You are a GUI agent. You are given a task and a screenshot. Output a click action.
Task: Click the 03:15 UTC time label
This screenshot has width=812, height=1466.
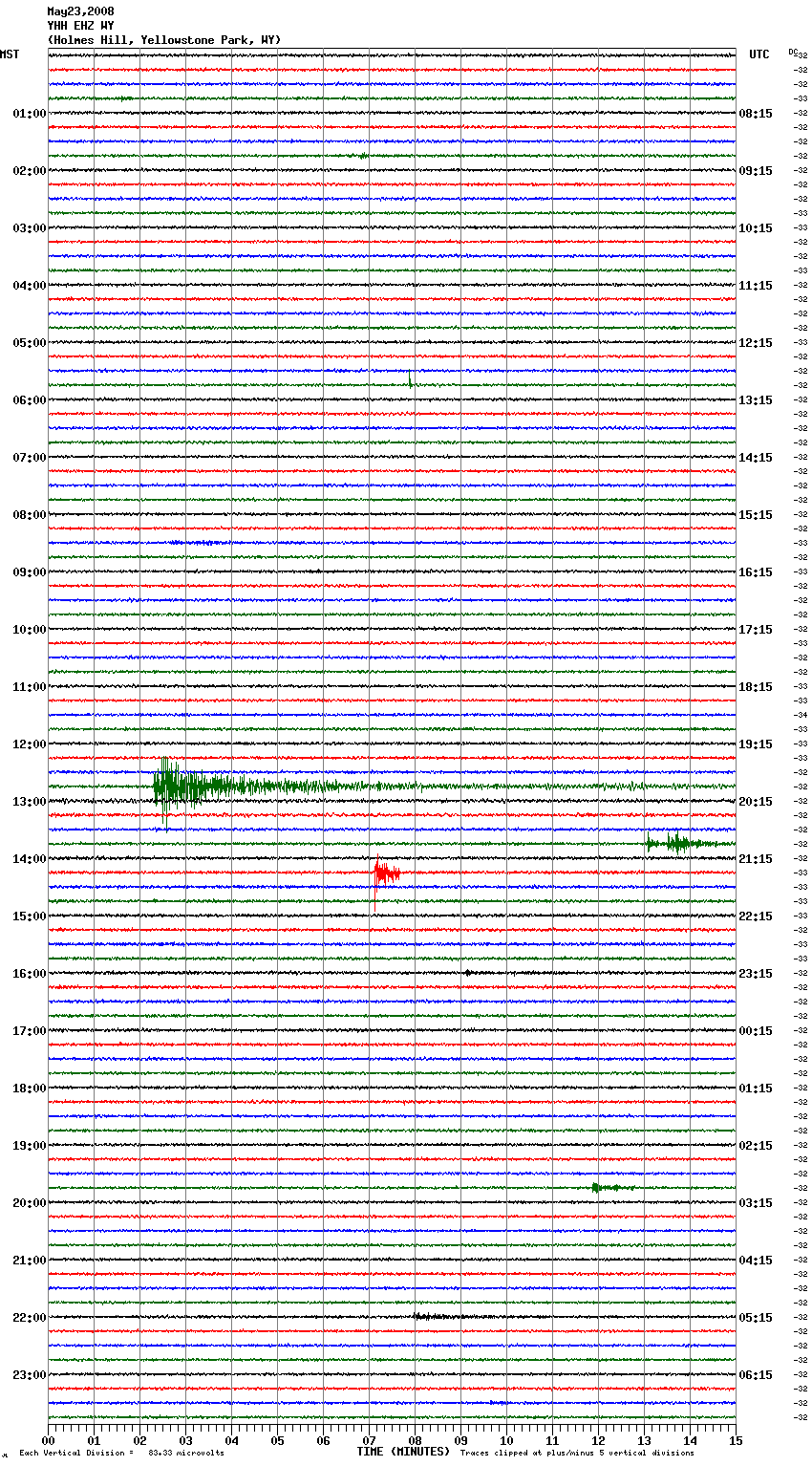point(756,1203)
